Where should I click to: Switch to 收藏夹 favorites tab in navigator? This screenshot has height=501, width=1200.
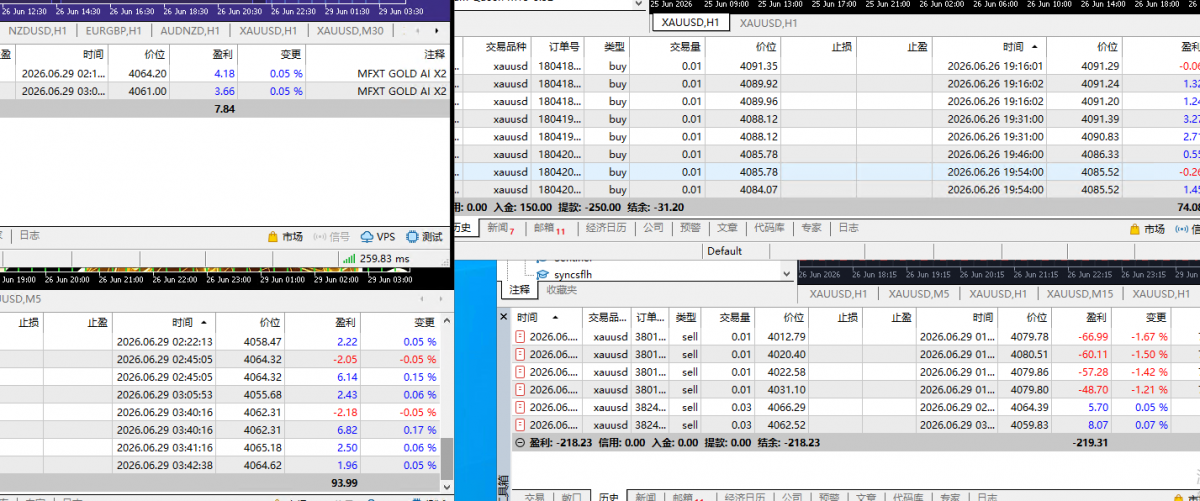click(x=561, y=290)
